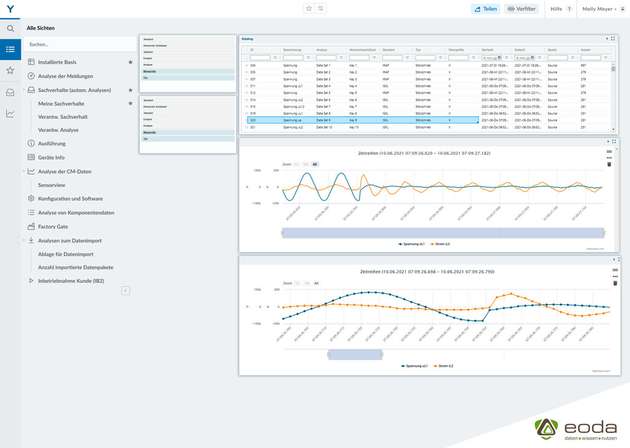
Task: Click the Ausführung info icon
Action: coord(31,143)
